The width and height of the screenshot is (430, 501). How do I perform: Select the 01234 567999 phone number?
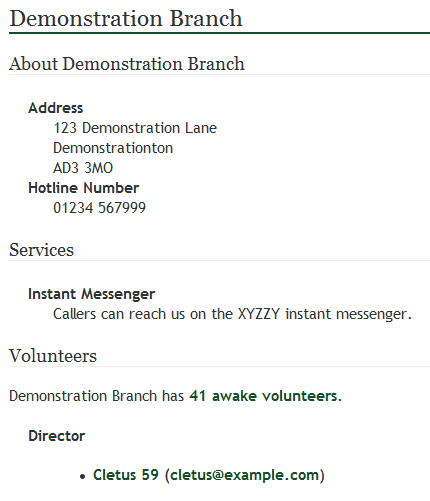(99, 208)
